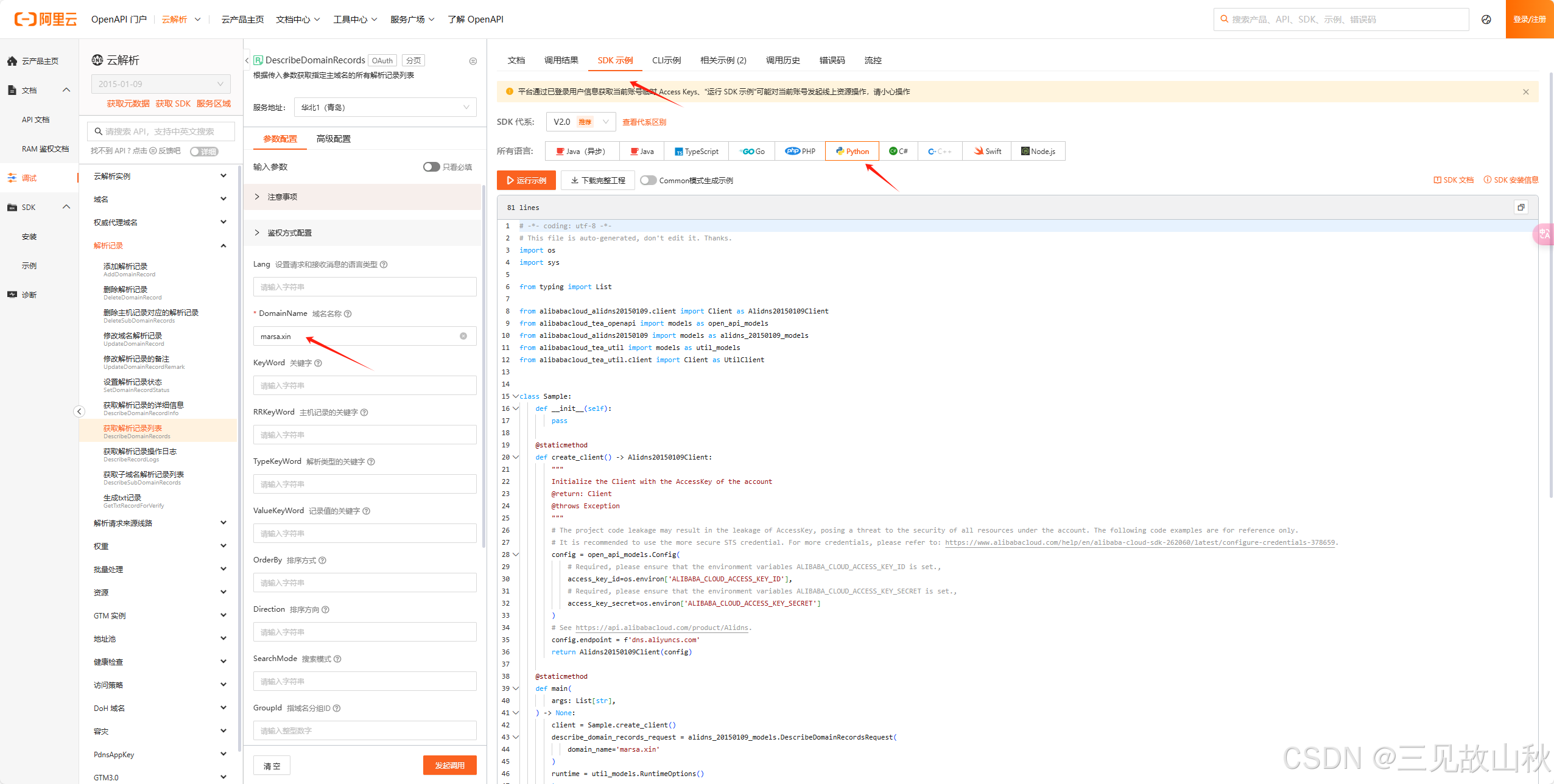Switch to the 高级配置 tab
Screen dimensions: 1554x784
pos(333,139)
